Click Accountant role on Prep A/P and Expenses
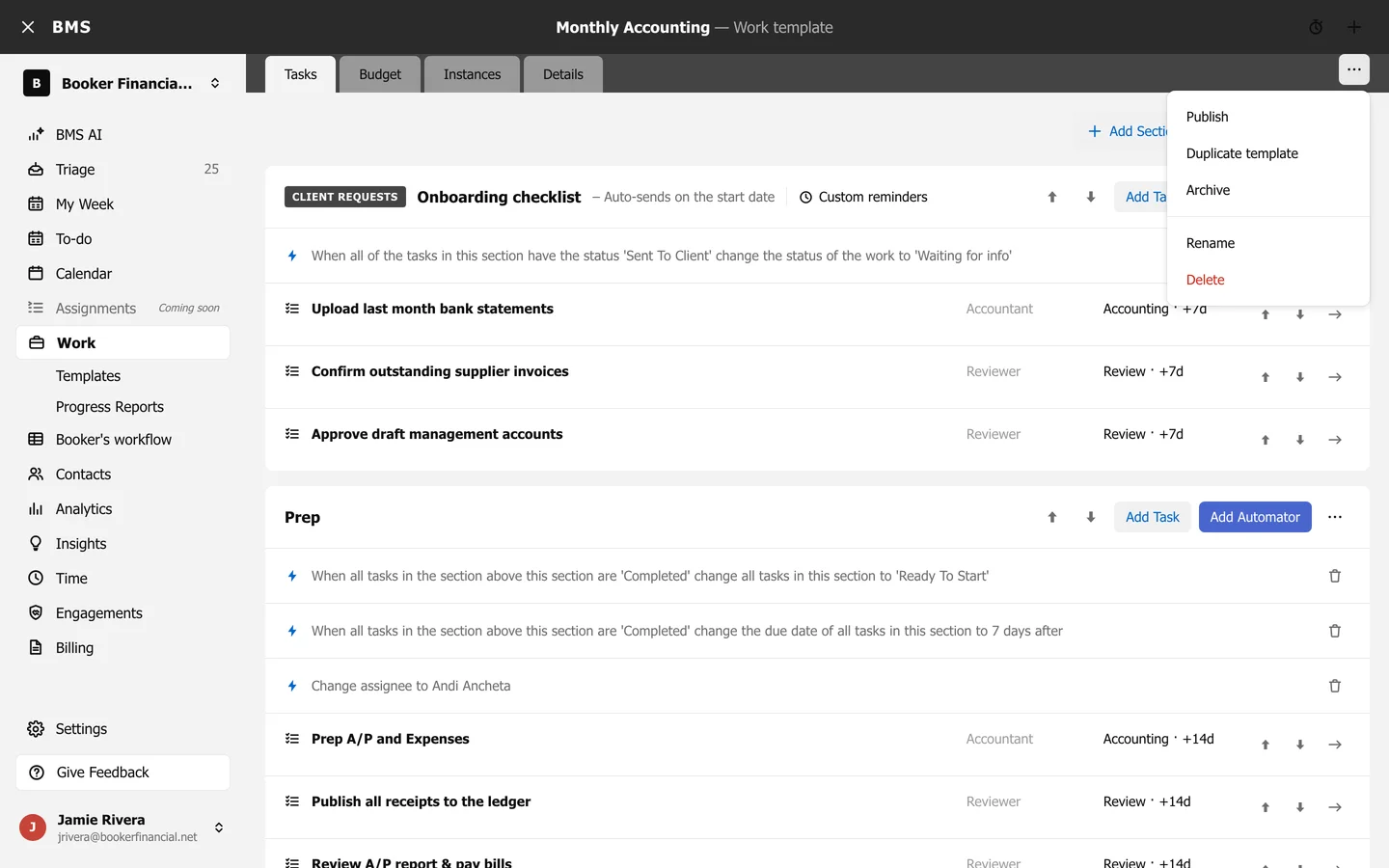The width and height of the screenshot is (1389, 868). (999, 739)
